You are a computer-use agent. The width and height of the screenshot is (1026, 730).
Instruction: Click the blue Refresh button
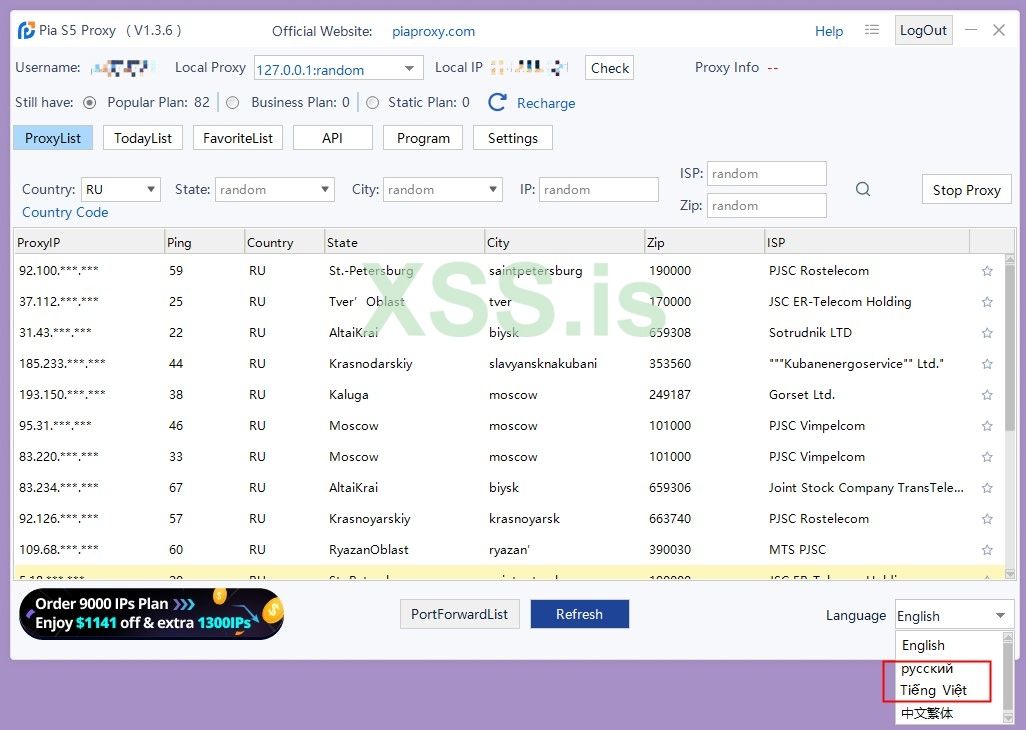579,614
